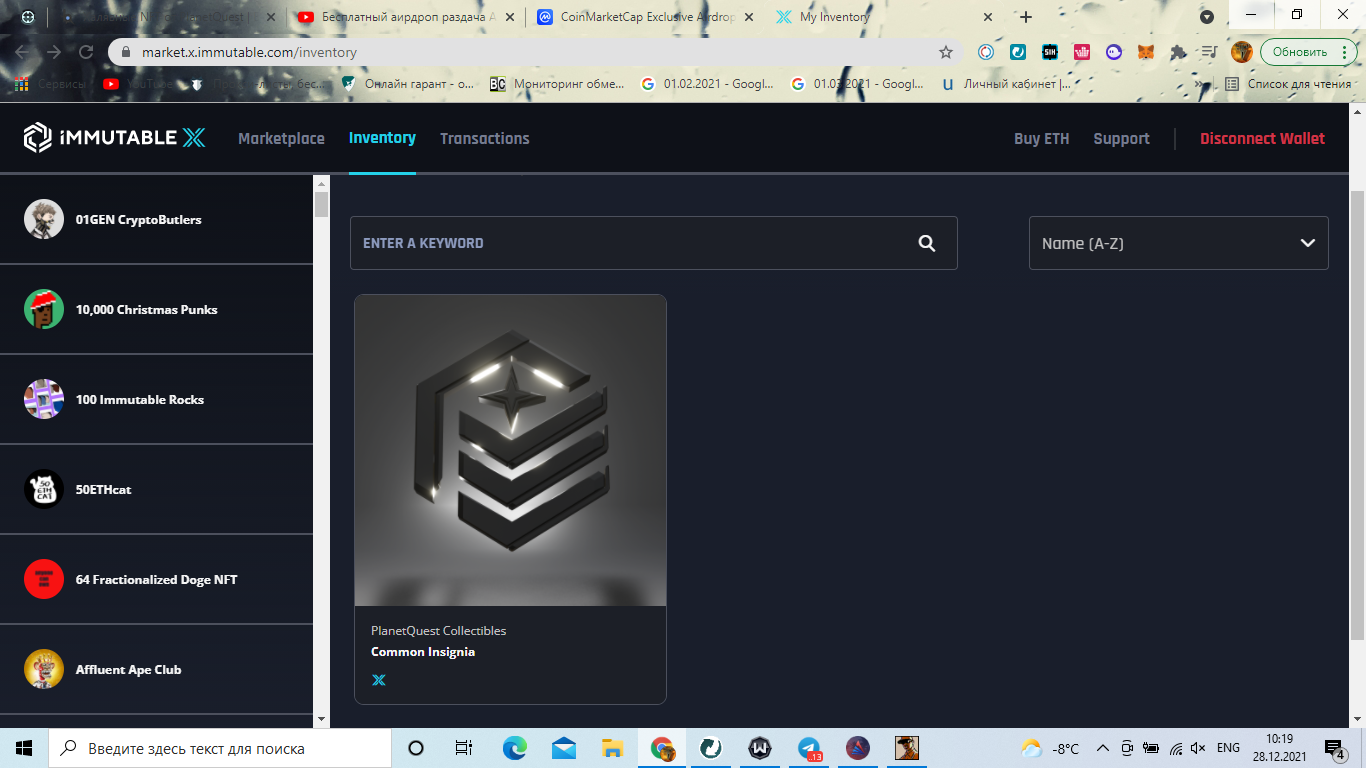This screenshot has width=1366, height=768.
Task: Open the Мониторинг обме... bookmark
Action: pyautogui.click(x=557, y=84)
